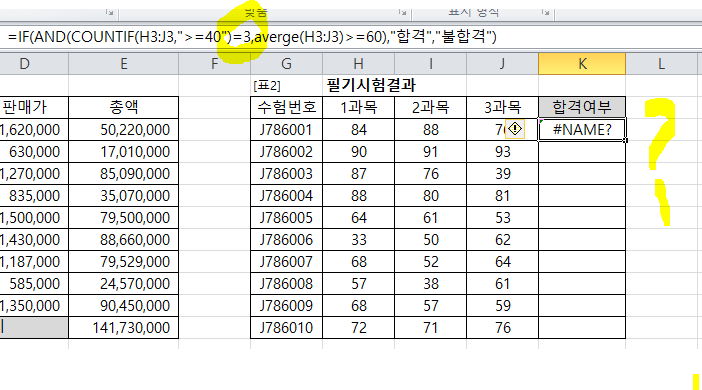Click the 수험번호 header cell
Viewport: 702px width, 390px height.
287,107
